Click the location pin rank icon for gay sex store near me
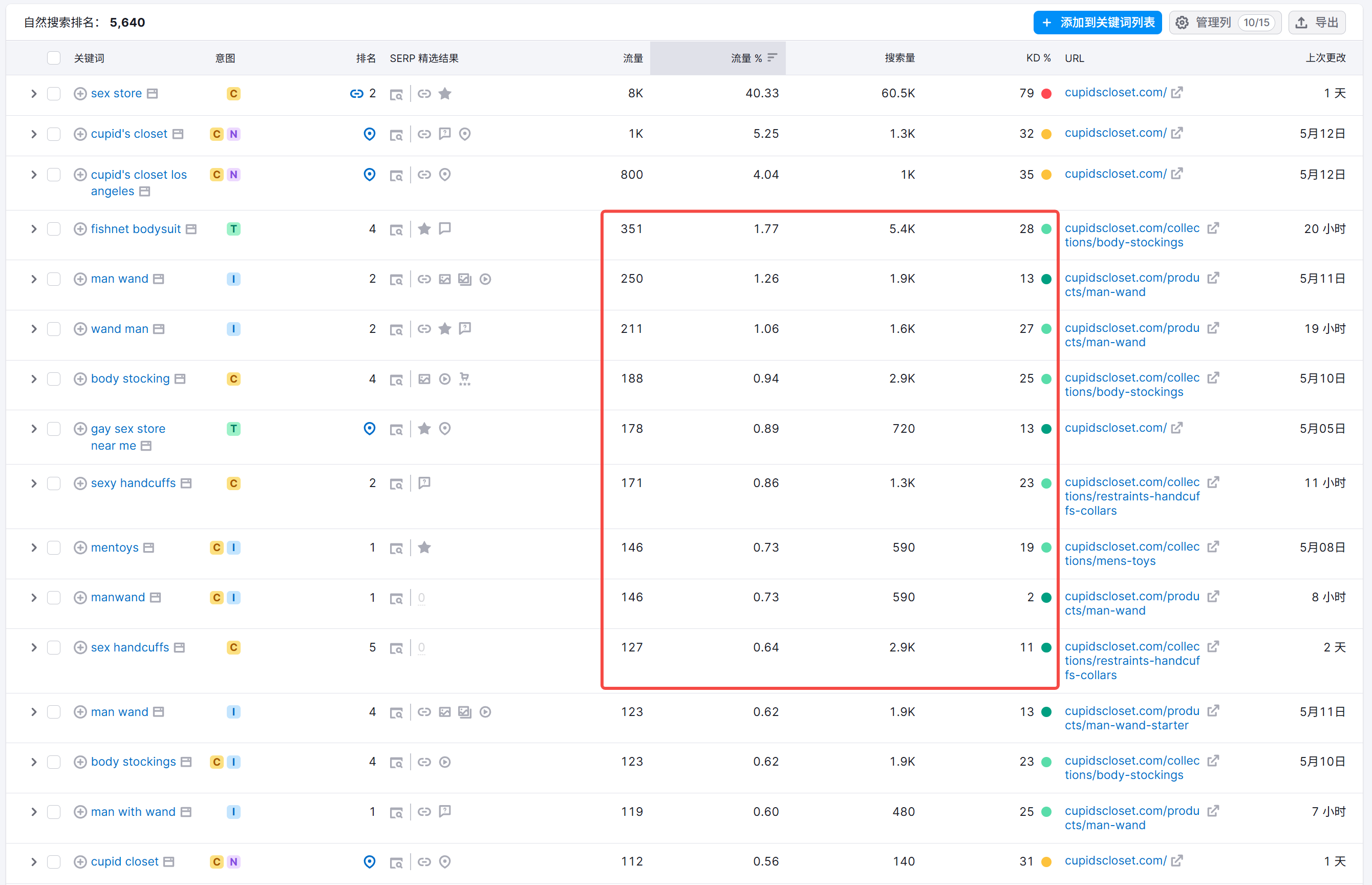 click(370, 429)
